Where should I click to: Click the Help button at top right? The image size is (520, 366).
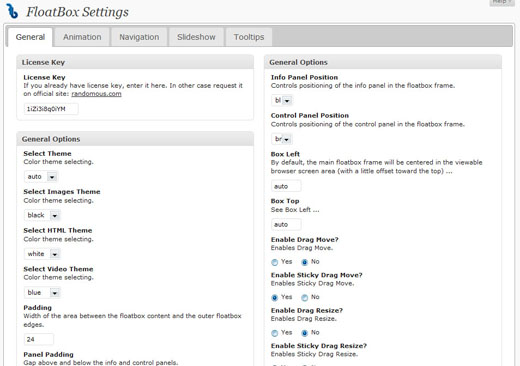[502, 2]
